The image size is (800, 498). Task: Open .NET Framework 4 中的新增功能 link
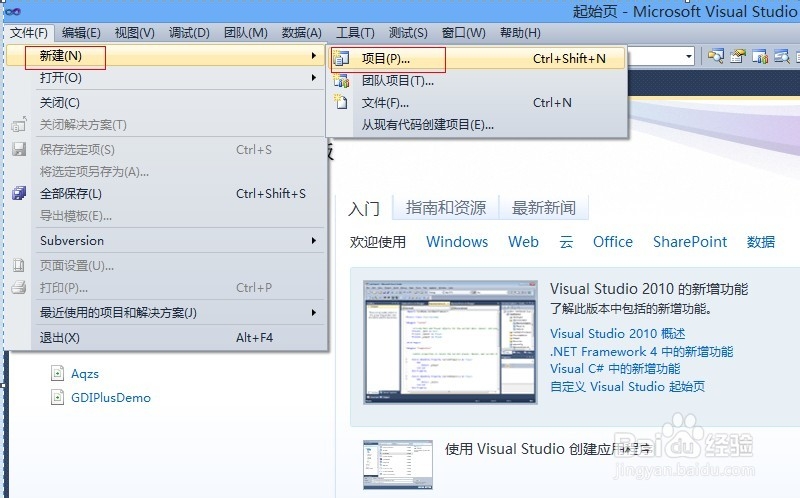coord(641,352)
